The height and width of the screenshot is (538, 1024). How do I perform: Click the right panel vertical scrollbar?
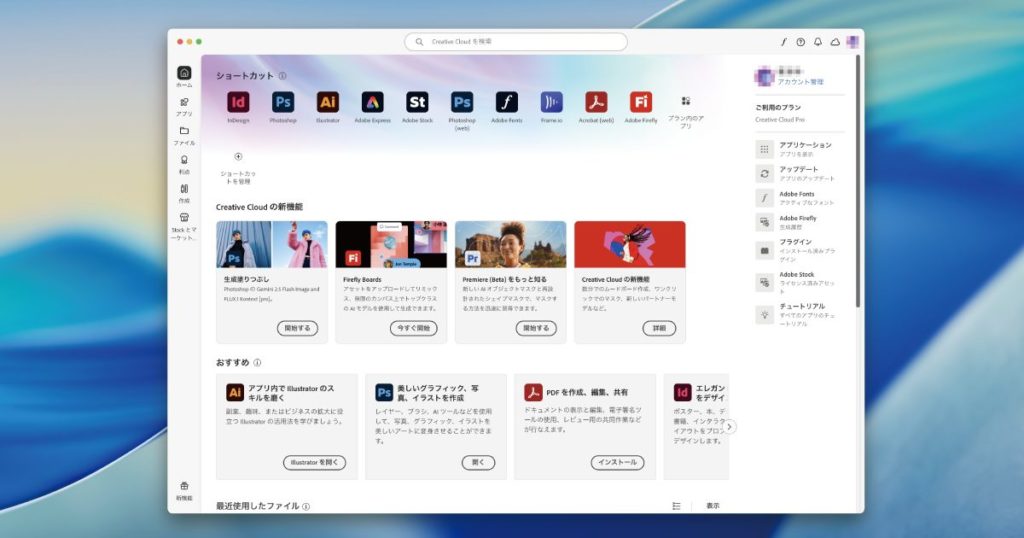pos(857,182)
